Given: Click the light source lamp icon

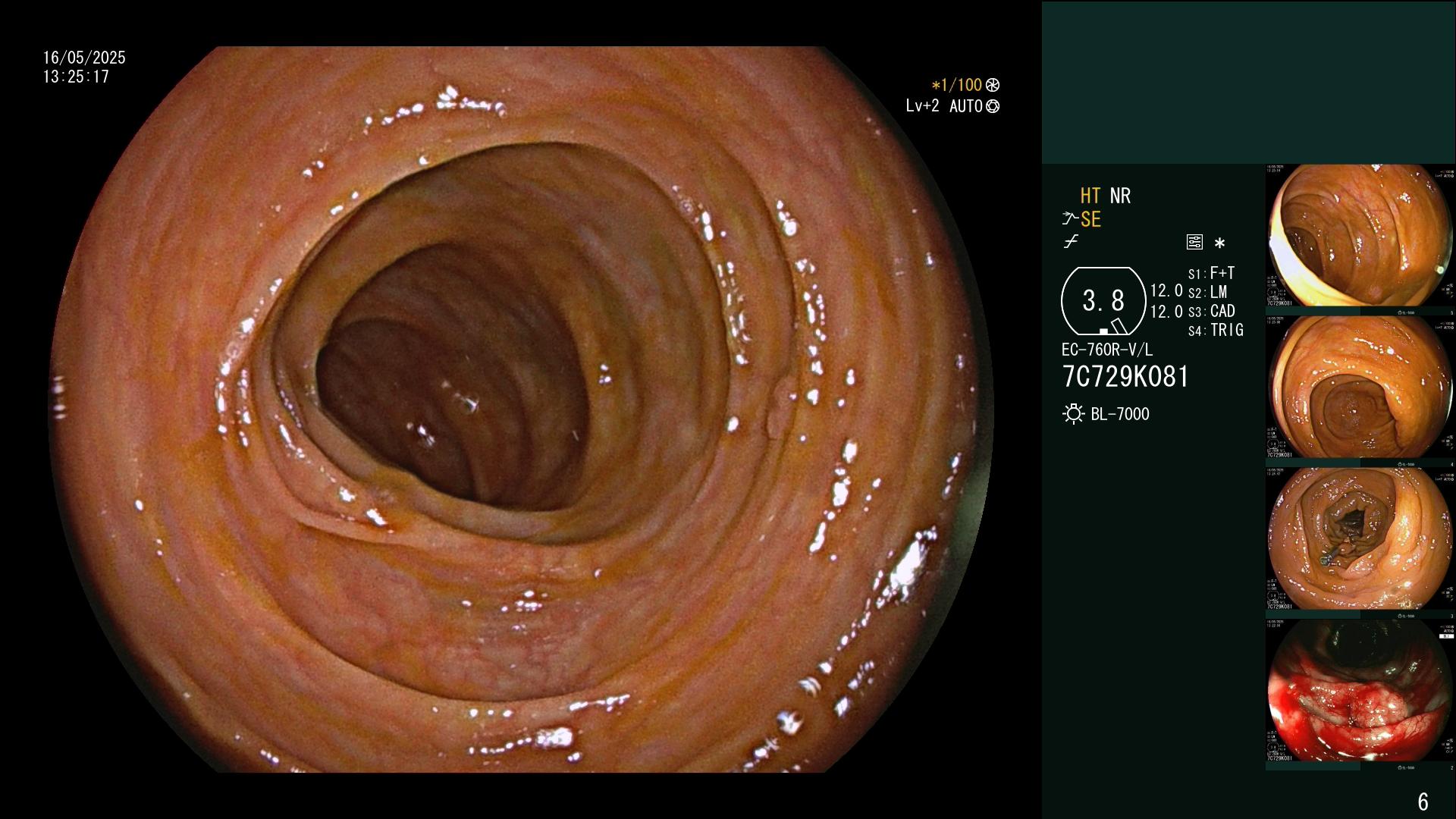Looking at the screenshot, I should point(1073,414).
